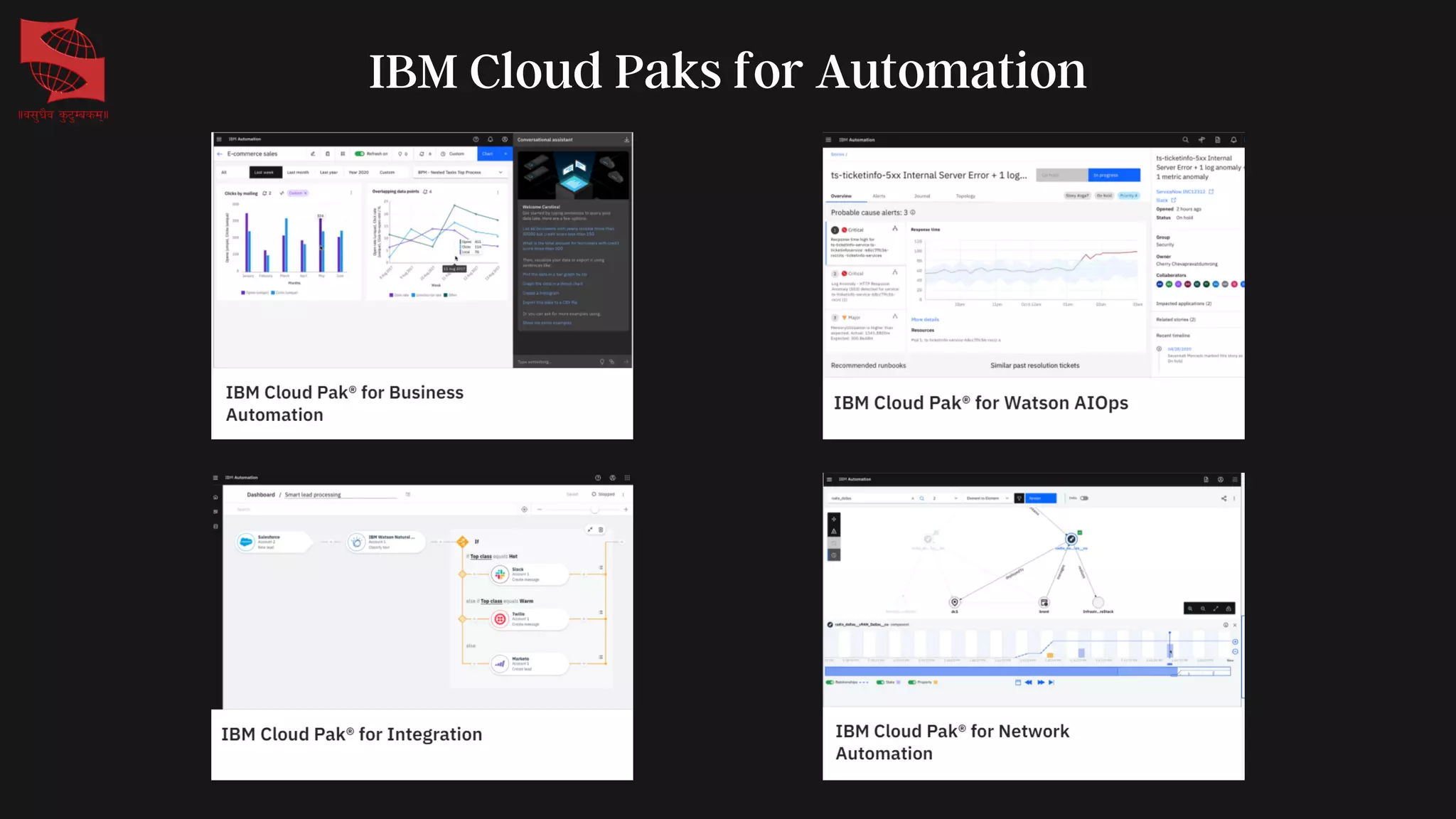Select Year 2020 time filter tab
The image size is (1456, 819).
click(x=358, y=173)
